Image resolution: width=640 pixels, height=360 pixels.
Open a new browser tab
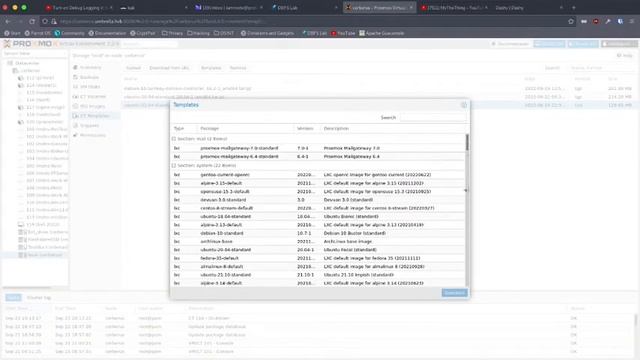573,7
